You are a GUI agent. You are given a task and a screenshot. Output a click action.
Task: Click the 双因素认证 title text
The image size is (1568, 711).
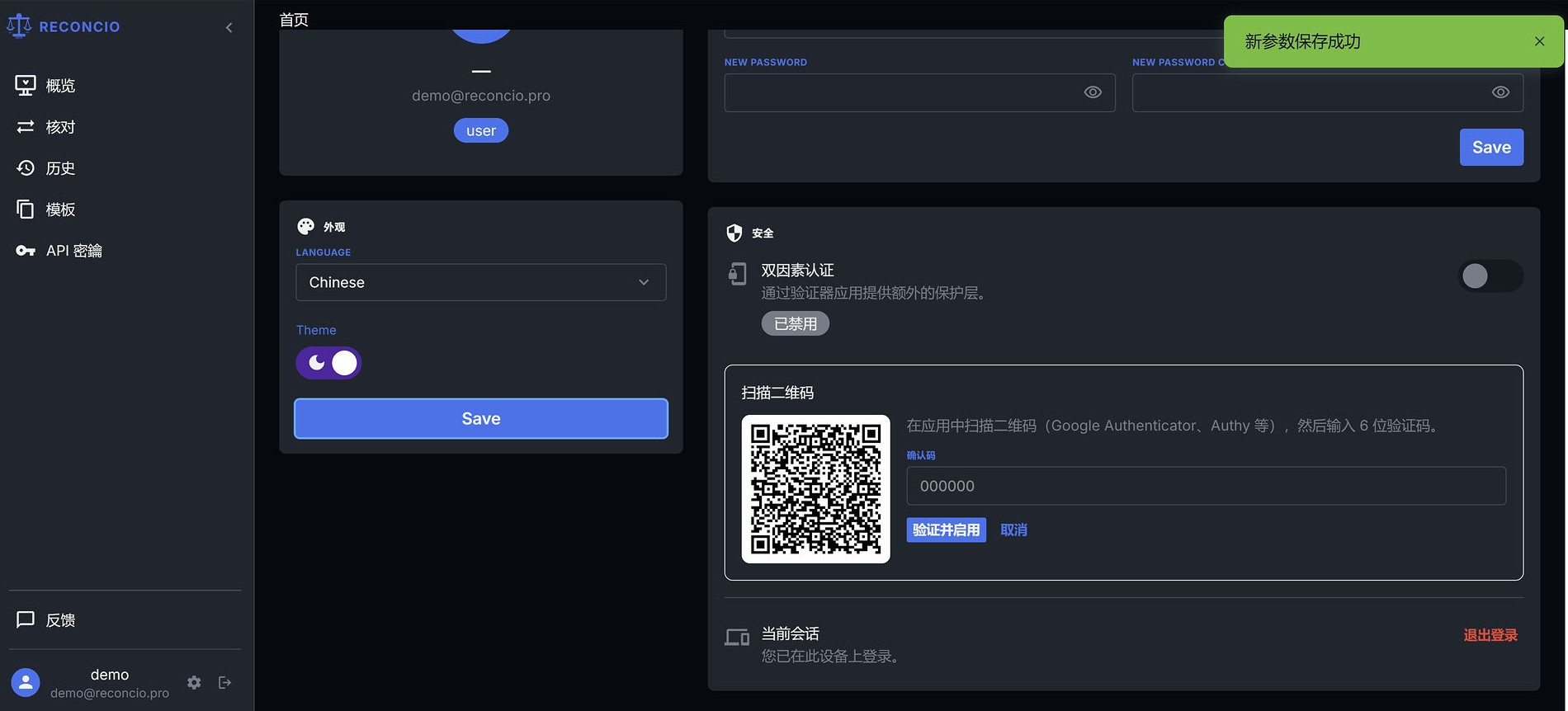click(x=797, y=271)
